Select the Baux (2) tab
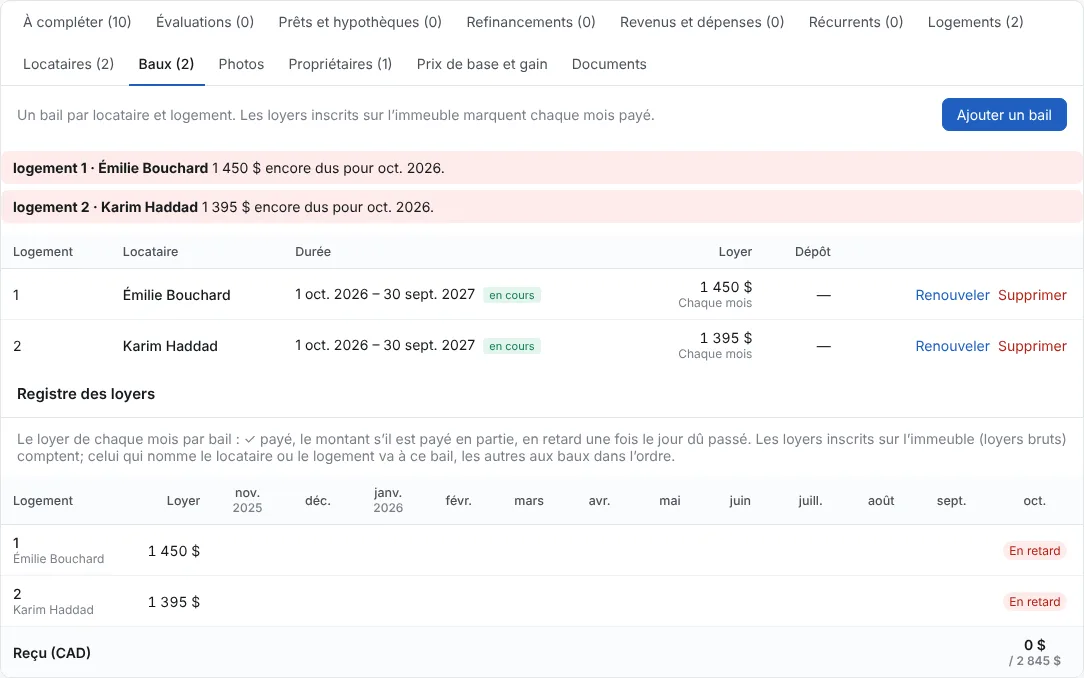The width and height of the screenshot is (1084, 678). [x=166, y=64]
